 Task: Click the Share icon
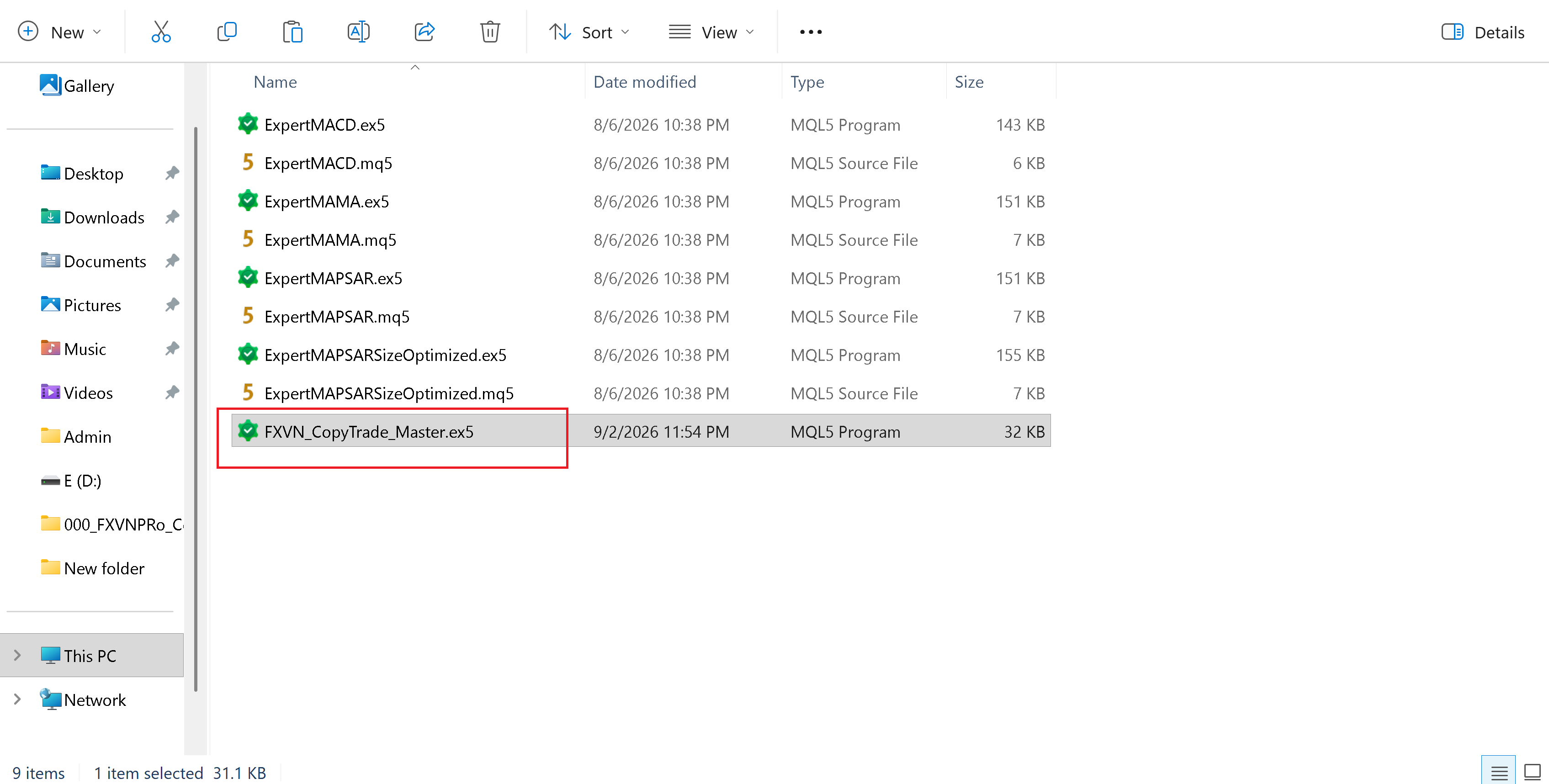(x=424, y=32)
